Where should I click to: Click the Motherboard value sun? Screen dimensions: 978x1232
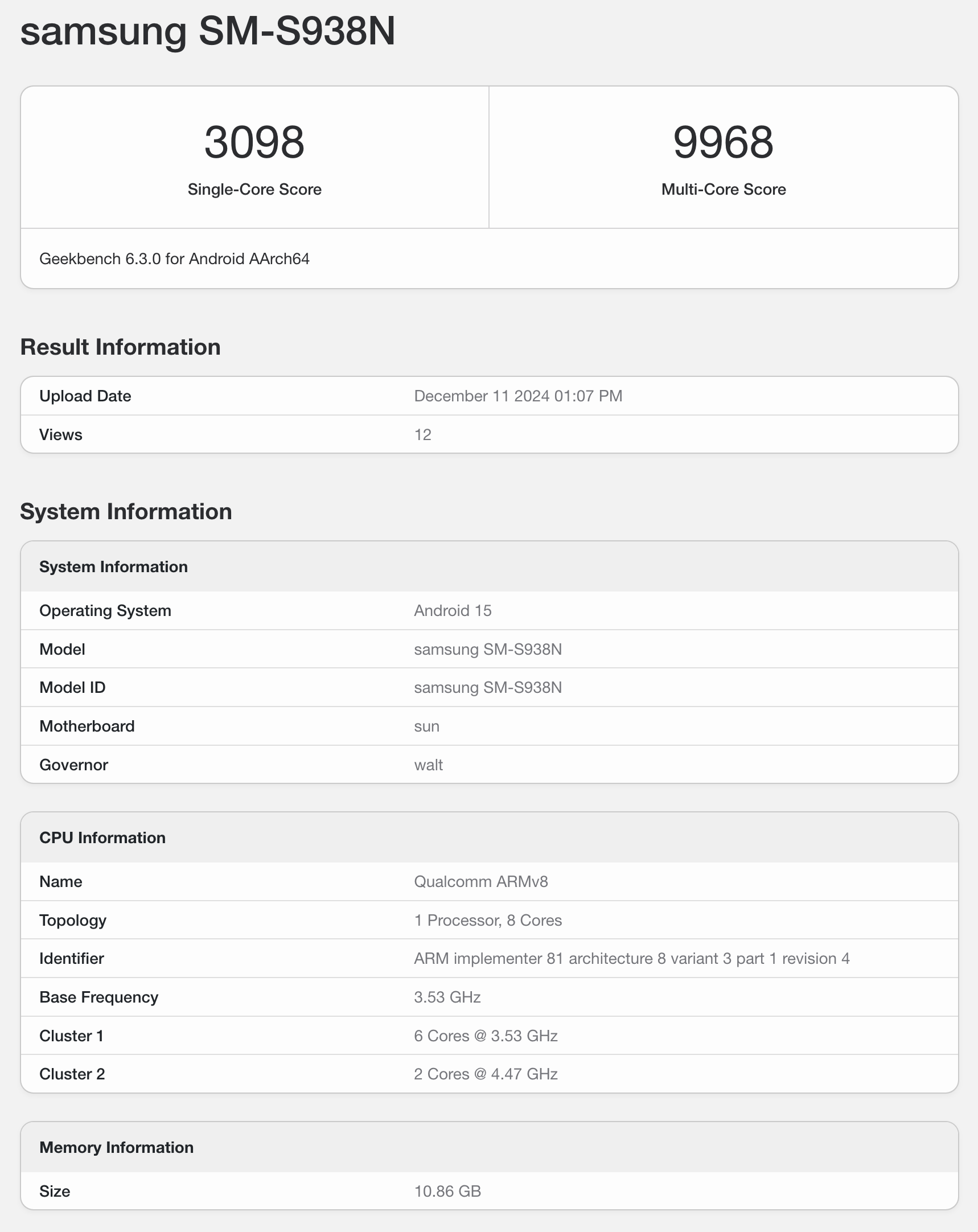point(426,726)
